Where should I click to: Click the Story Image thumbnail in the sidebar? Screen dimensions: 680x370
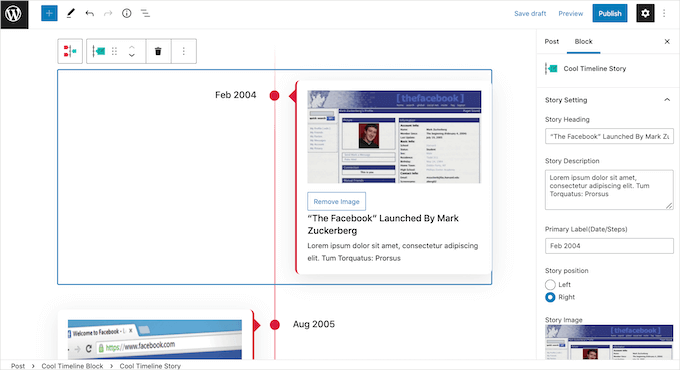609,342
